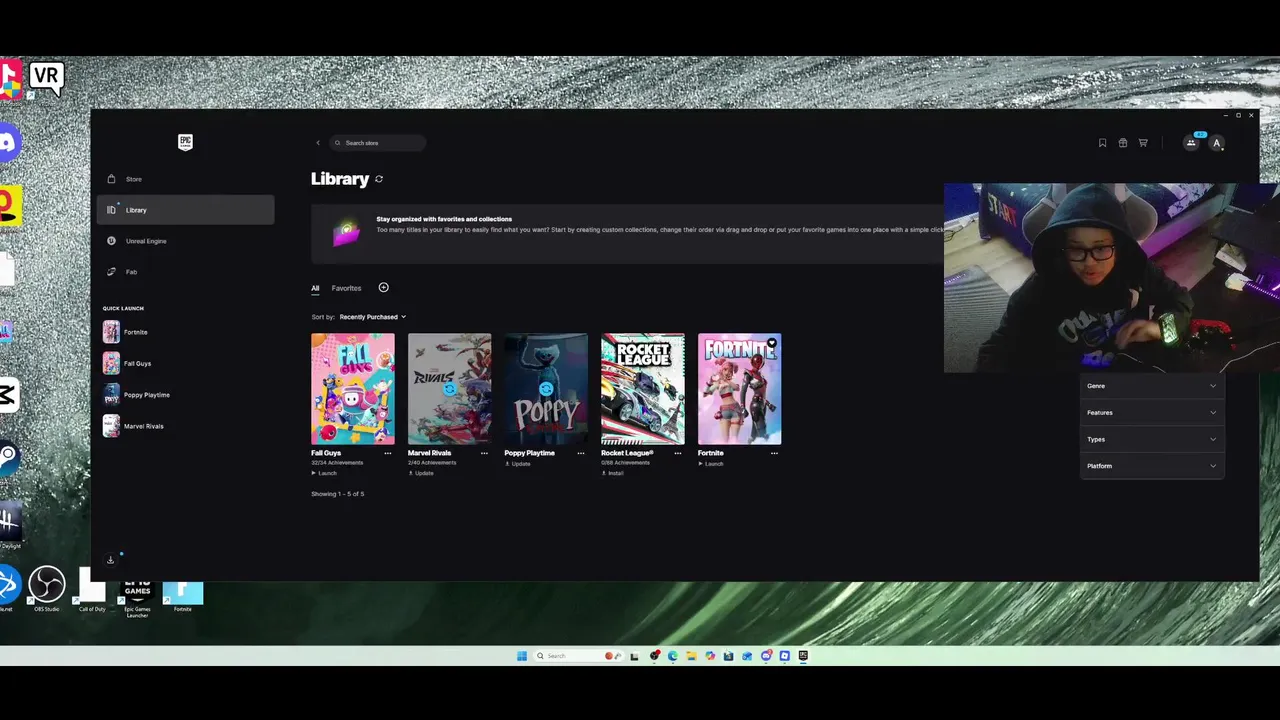Launch Fall Guys from the library grid

click(324, 473)
